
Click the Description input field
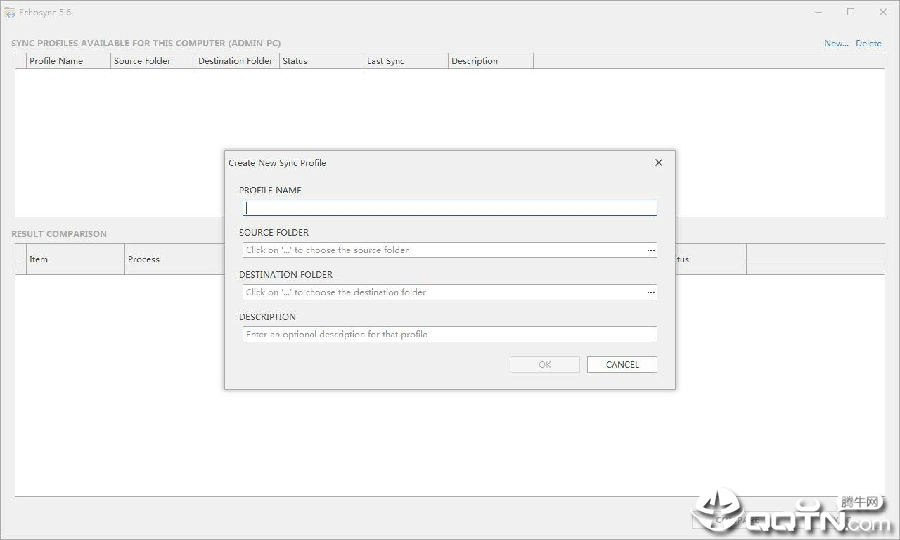[x=449, y=334]
